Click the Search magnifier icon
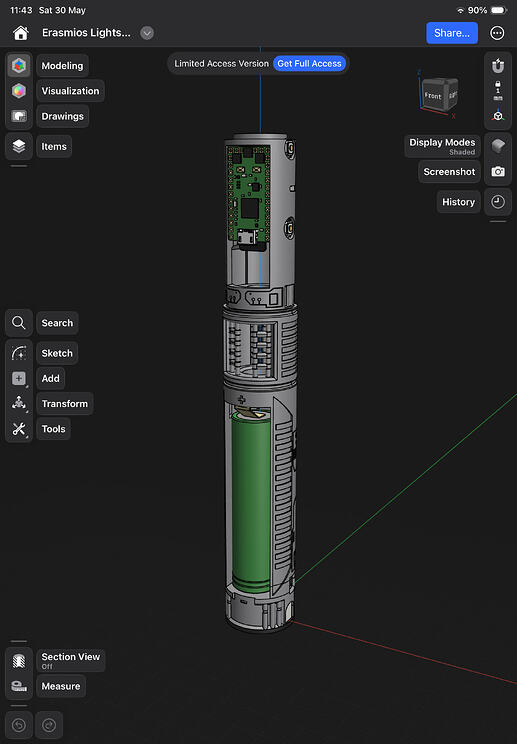The width and height of the screenshot is (517, 744). (x=19, y=323)
